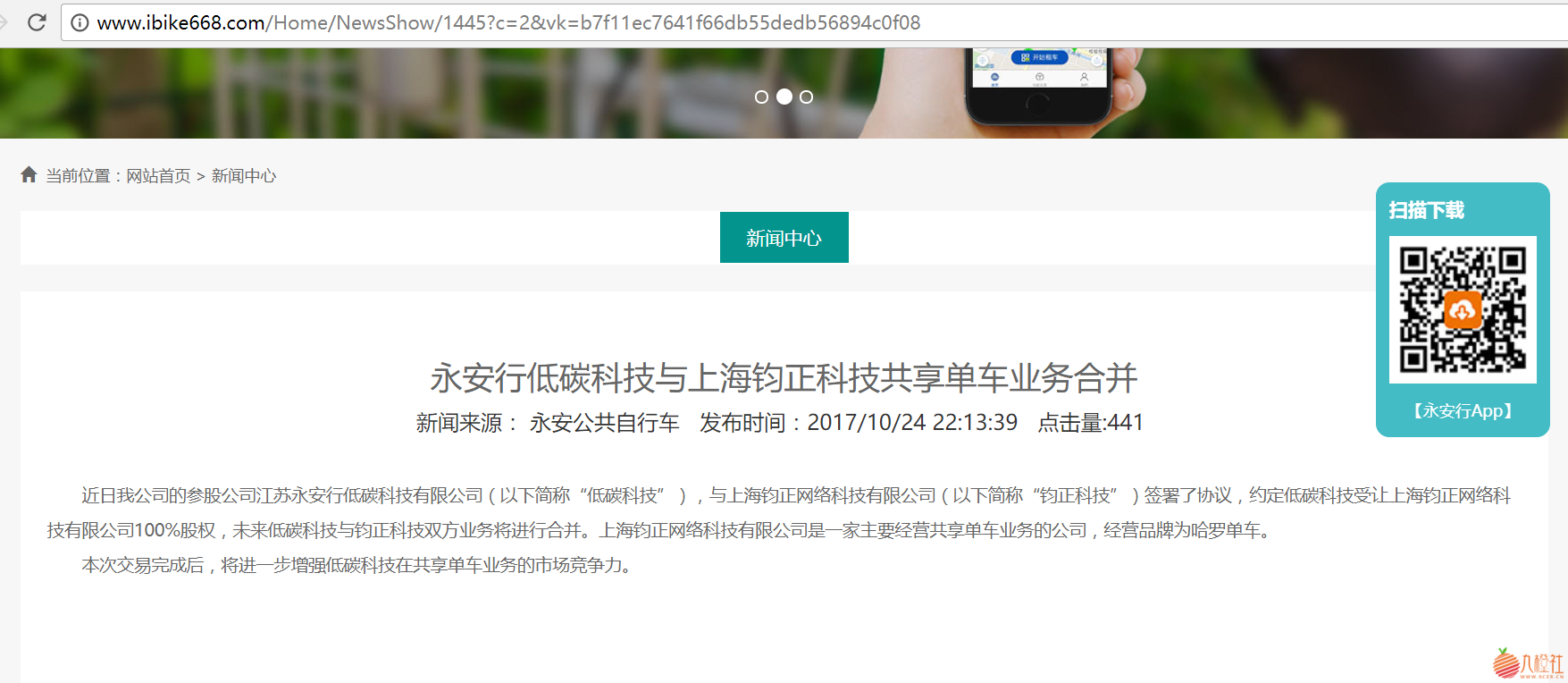Jump to the third banner slide dot

pyautogui.click(x=806, y=97)
